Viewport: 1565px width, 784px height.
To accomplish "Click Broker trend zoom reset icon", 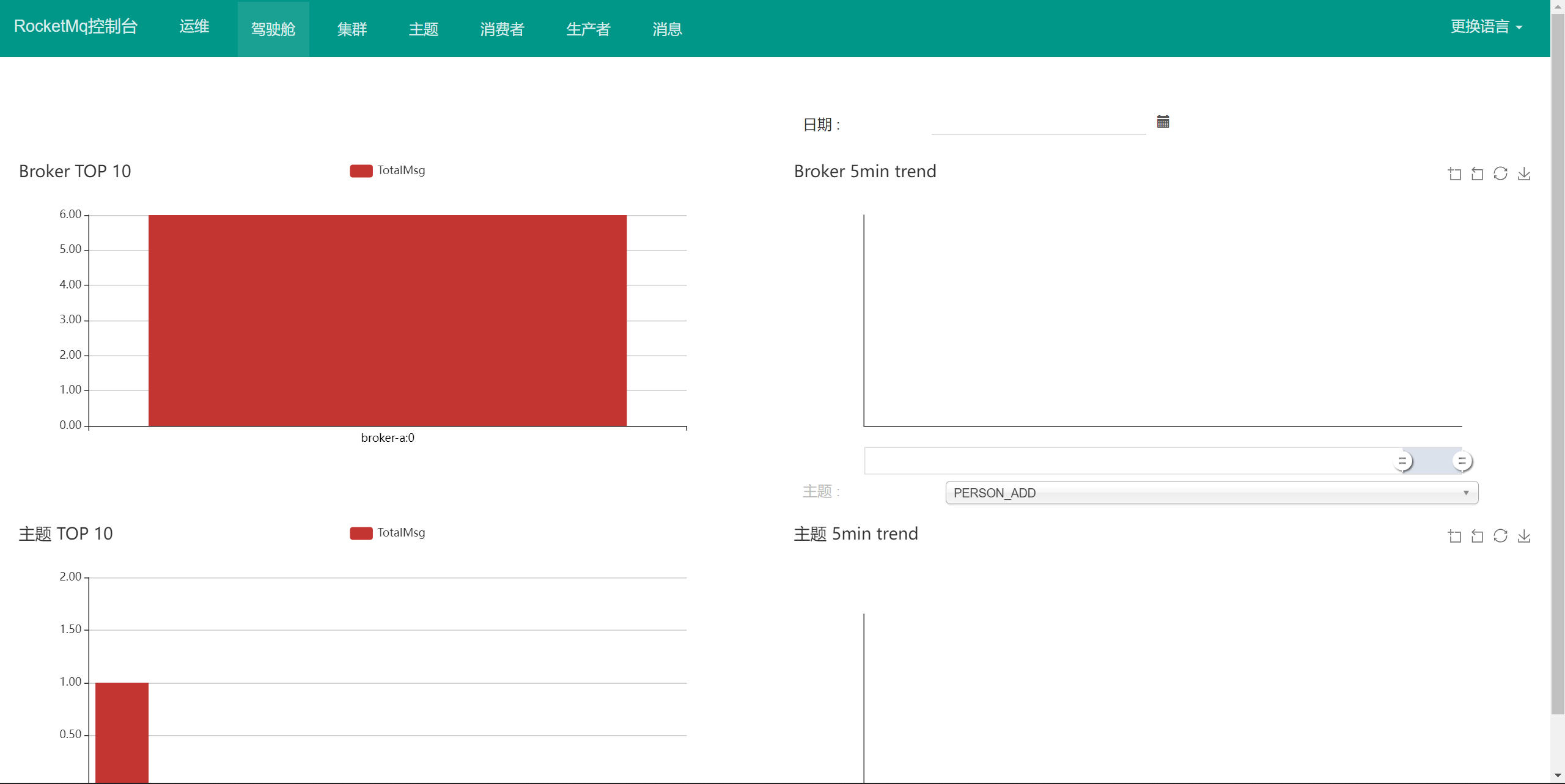I will (1477, 174).
